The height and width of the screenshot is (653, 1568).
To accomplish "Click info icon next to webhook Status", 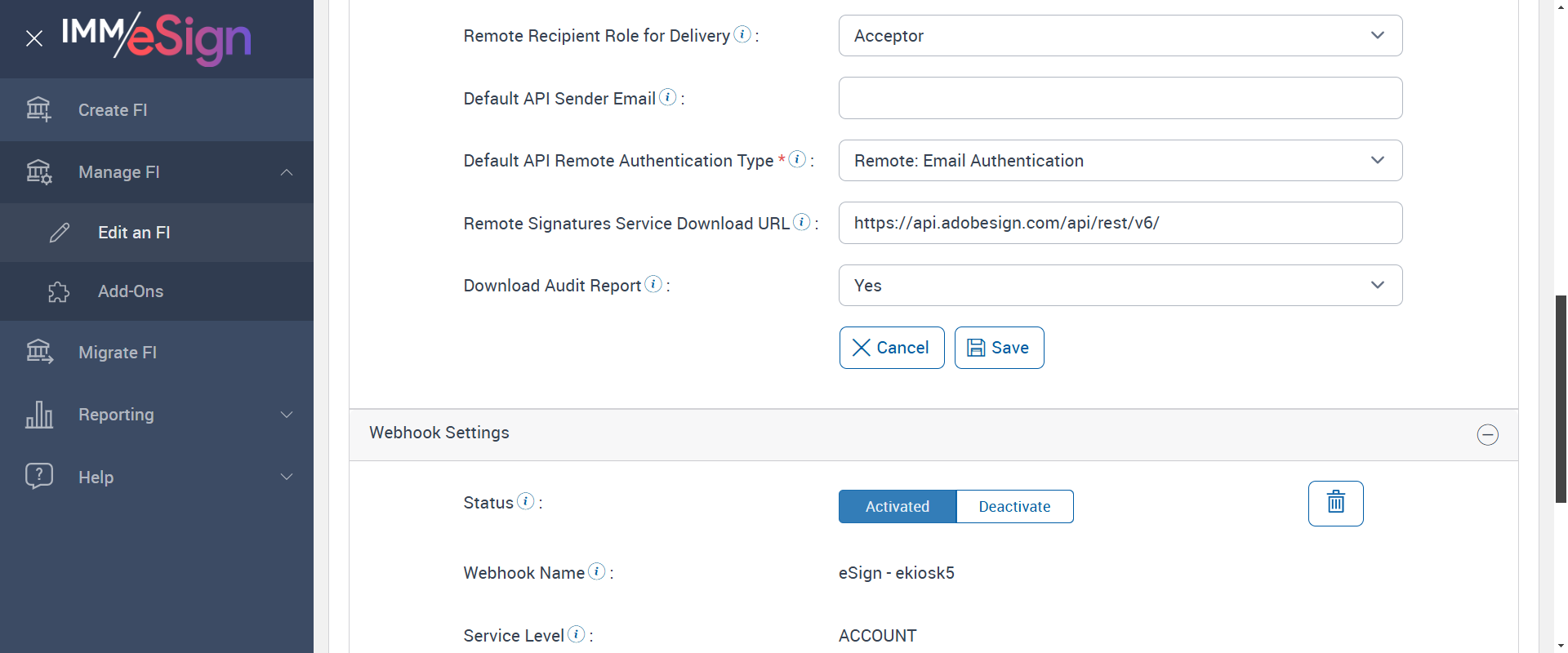I will 526,501.
